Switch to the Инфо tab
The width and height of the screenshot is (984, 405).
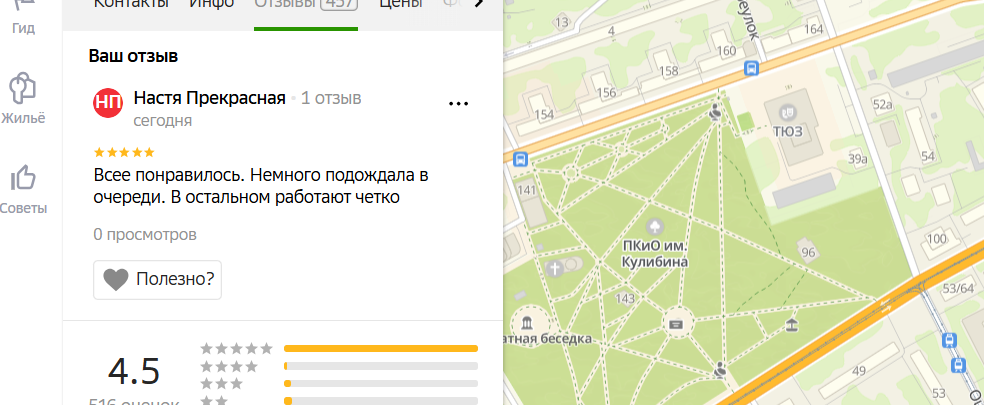point(211,3)
